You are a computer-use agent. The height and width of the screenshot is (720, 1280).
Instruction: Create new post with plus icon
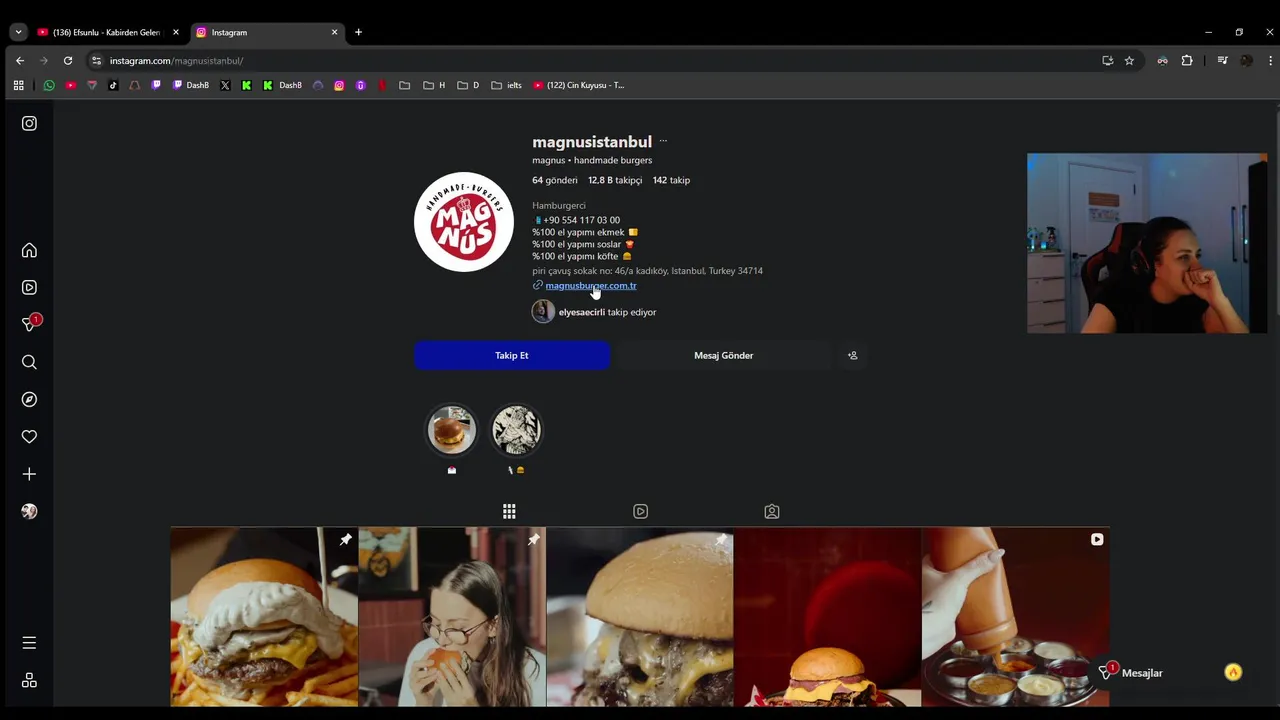pyautogui.click(x=29, y=474)
